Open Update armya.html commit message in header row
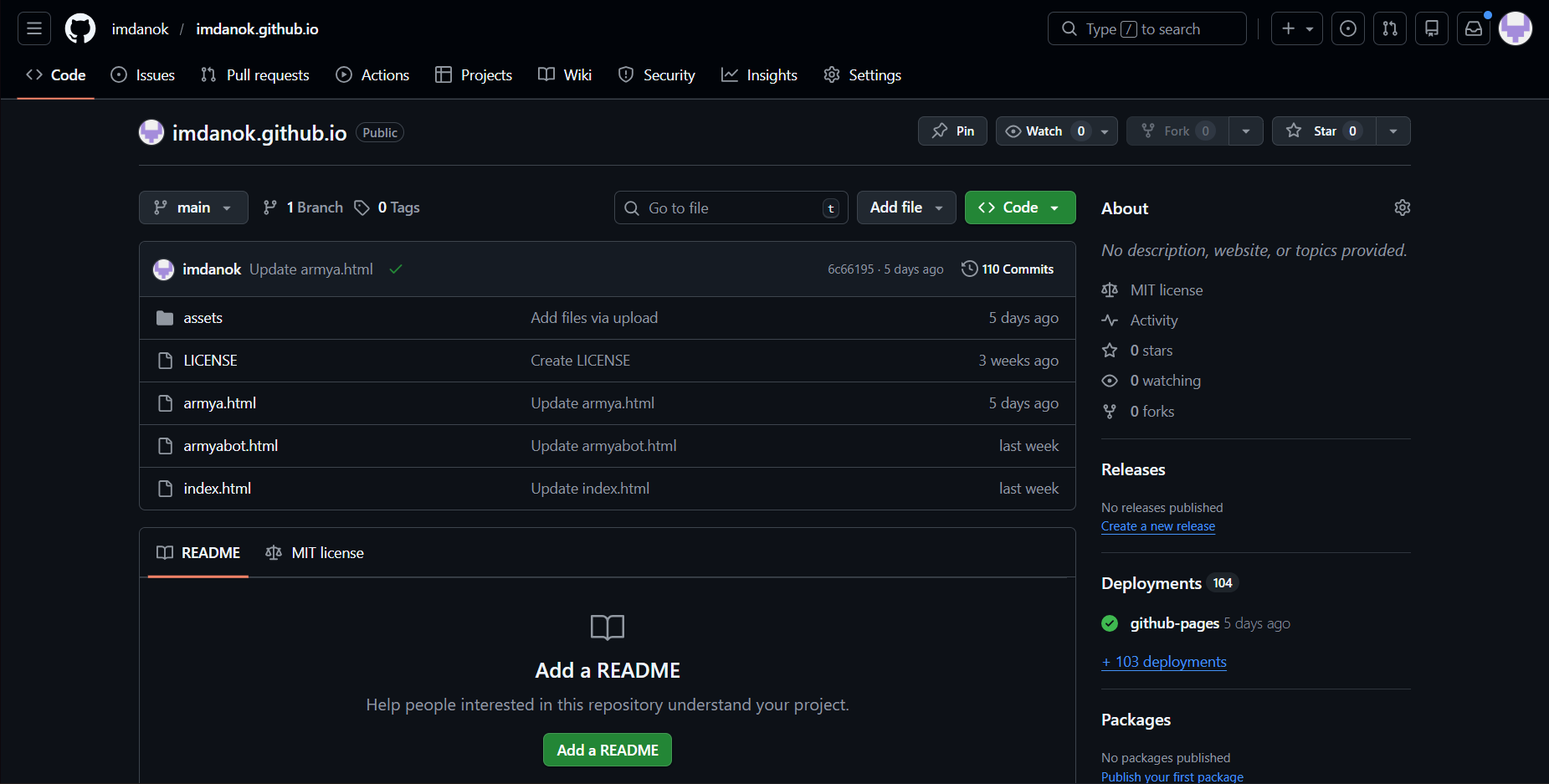1549x784 pixels. click(311, 269)
